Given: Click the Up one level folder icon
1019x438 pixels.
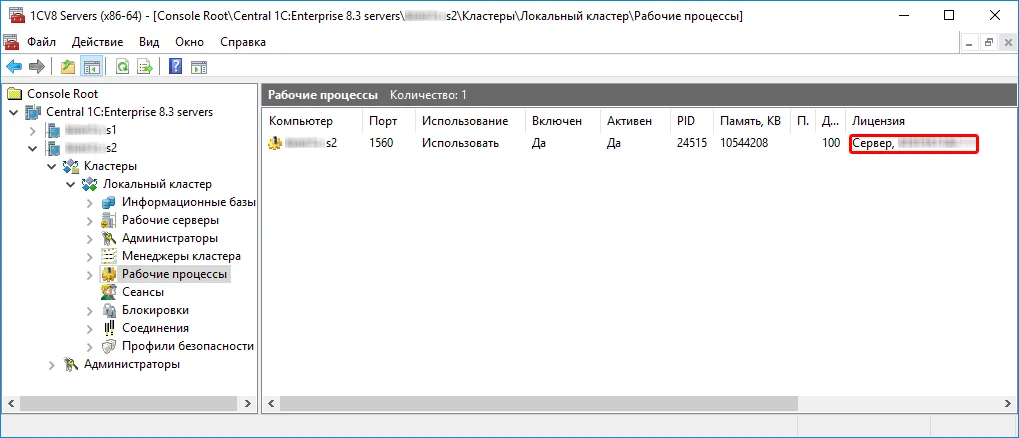Looking at the screenshot, I should (68, 66).
